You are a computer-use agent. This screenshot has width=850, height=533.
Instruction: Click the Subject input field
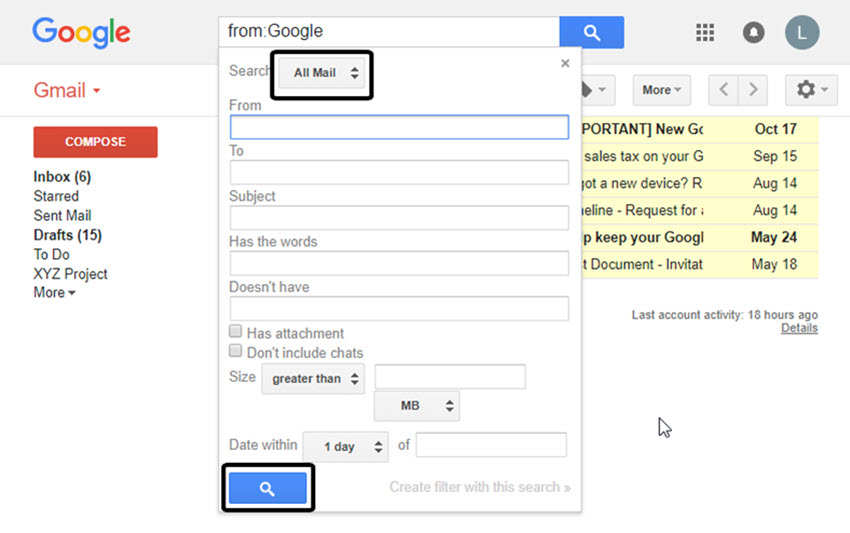pyautogui.click(x=400, y=217)
